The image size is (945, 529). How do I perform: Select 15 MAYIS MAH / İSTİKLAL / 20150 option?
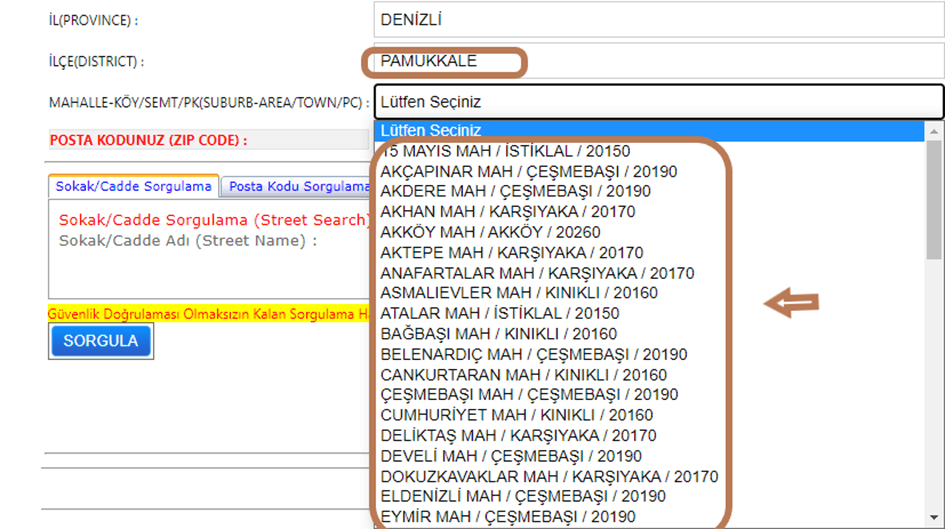tap(506, 151)
